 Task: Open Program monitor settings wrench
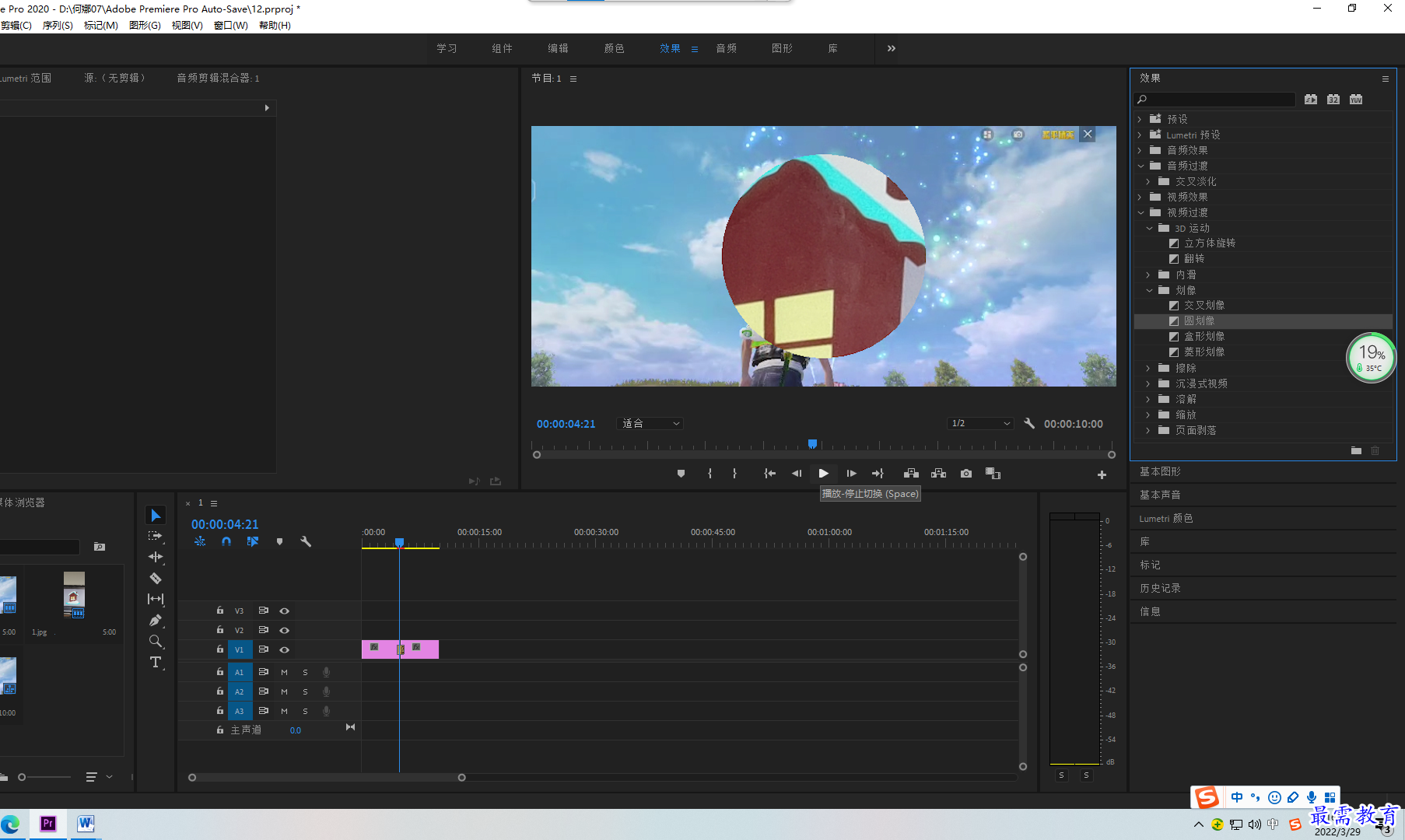pyautogui.click(x=1029, y=423)
